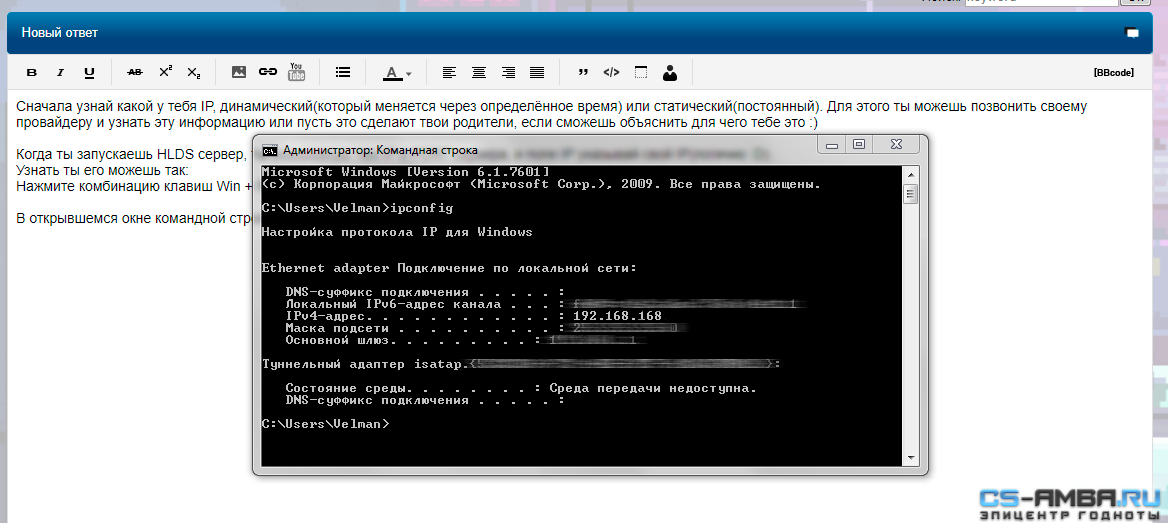This screenshot has height=523, width=1168.
Task: Insert a bulleted list
Action: pyautogui.click(x=343, y=72)
